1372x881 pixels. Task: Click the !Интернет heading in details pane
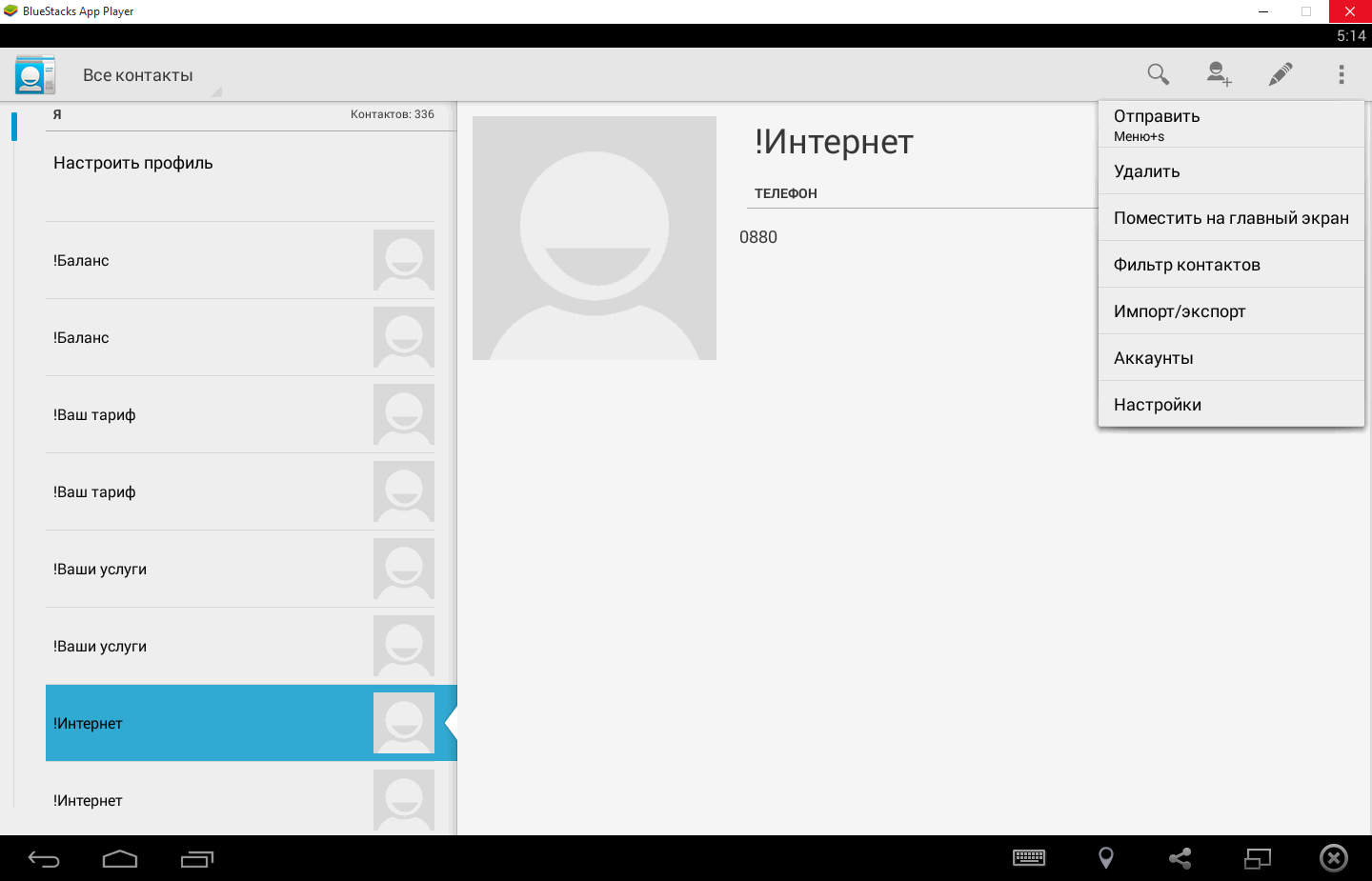pyautogui.click(x=834, y=142)
